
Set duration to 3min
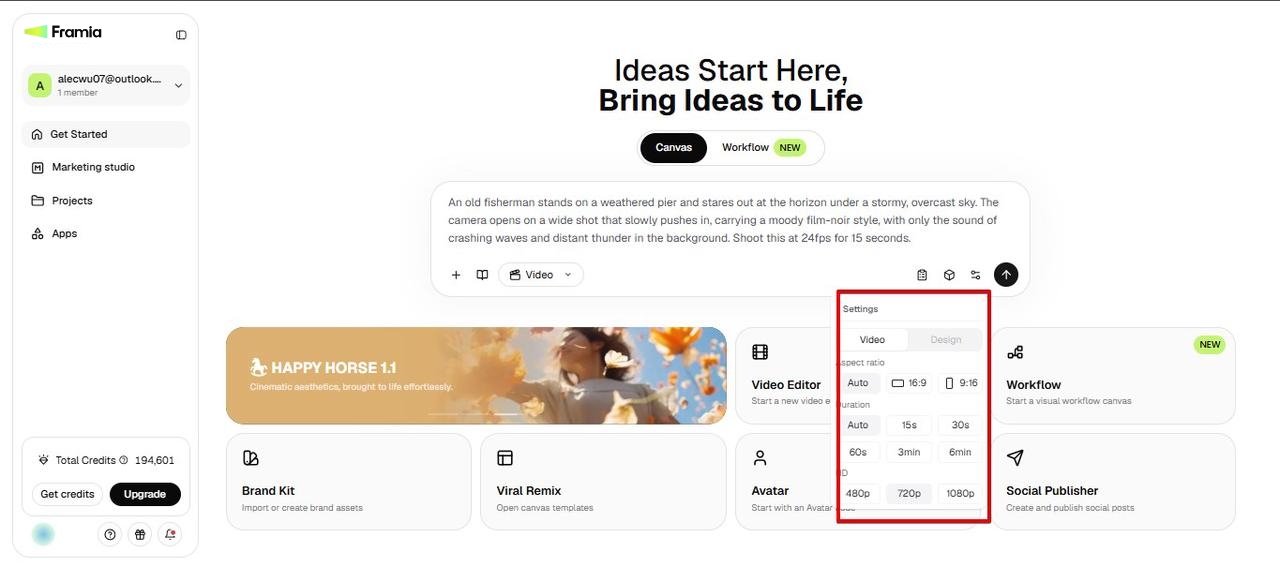pyautogui.click(x=909, y=452)
